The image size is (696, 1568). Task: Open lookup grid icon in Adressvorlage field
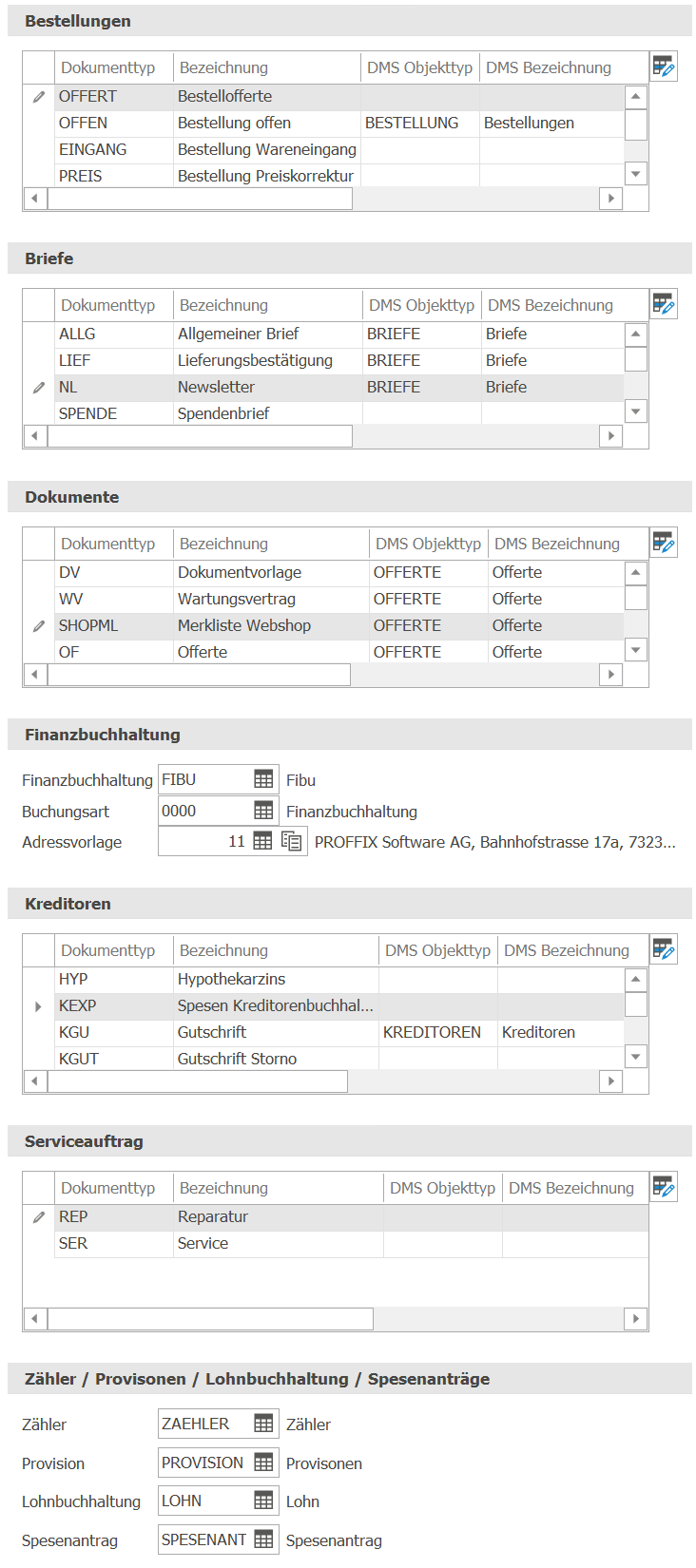[262, 841]
